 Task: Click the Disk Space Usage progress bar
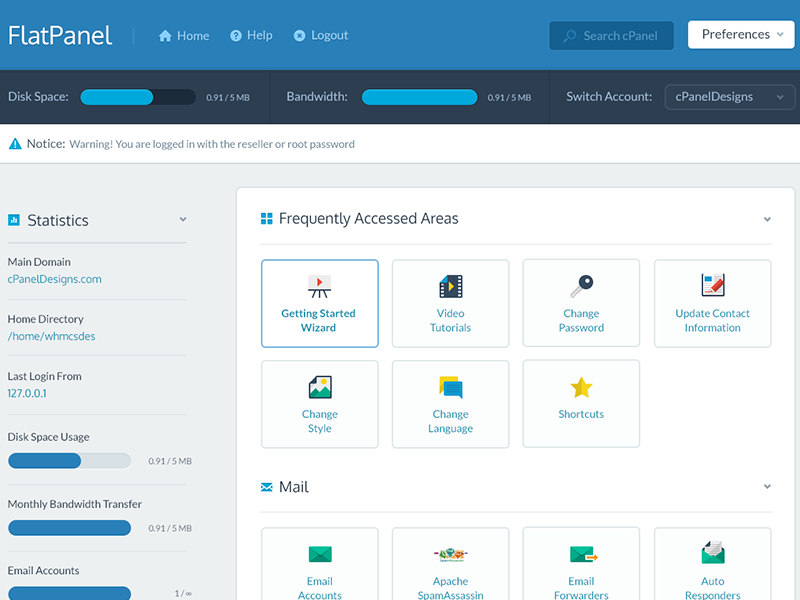(x=69, y=460)
